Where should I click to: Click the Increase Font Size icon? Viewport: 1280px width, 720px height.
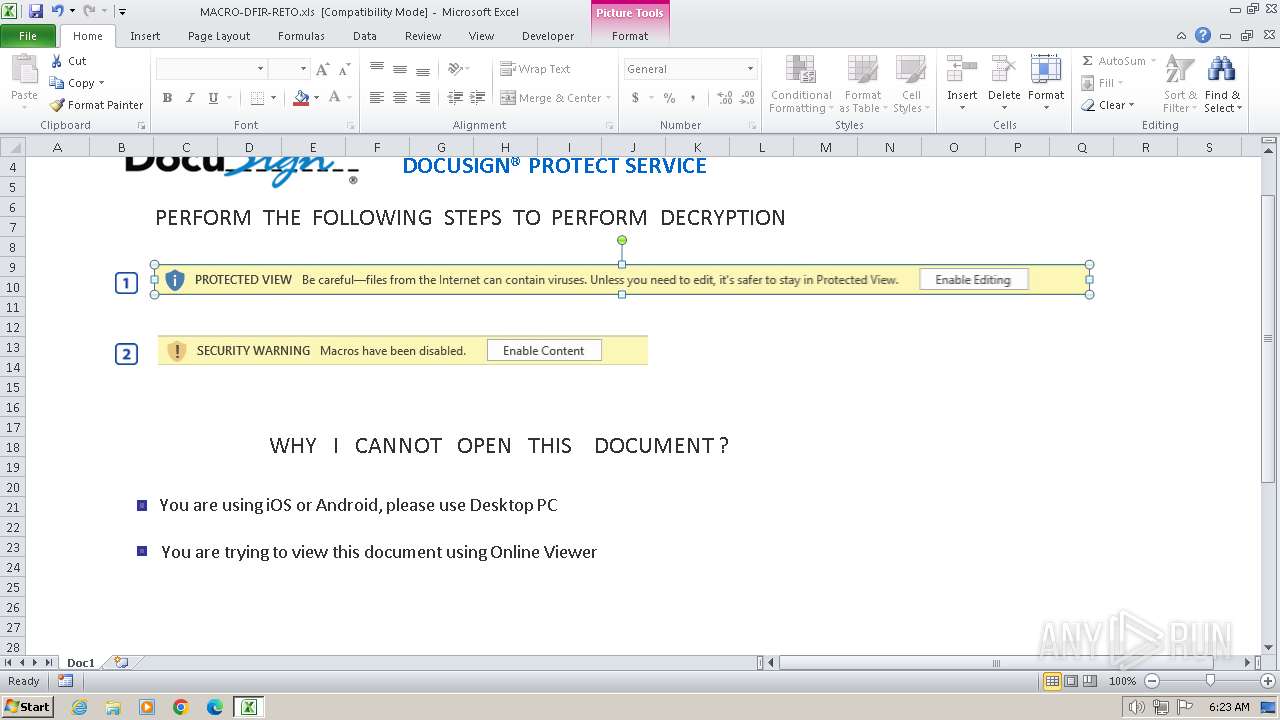pyautogui.click(x=322, y=69)
